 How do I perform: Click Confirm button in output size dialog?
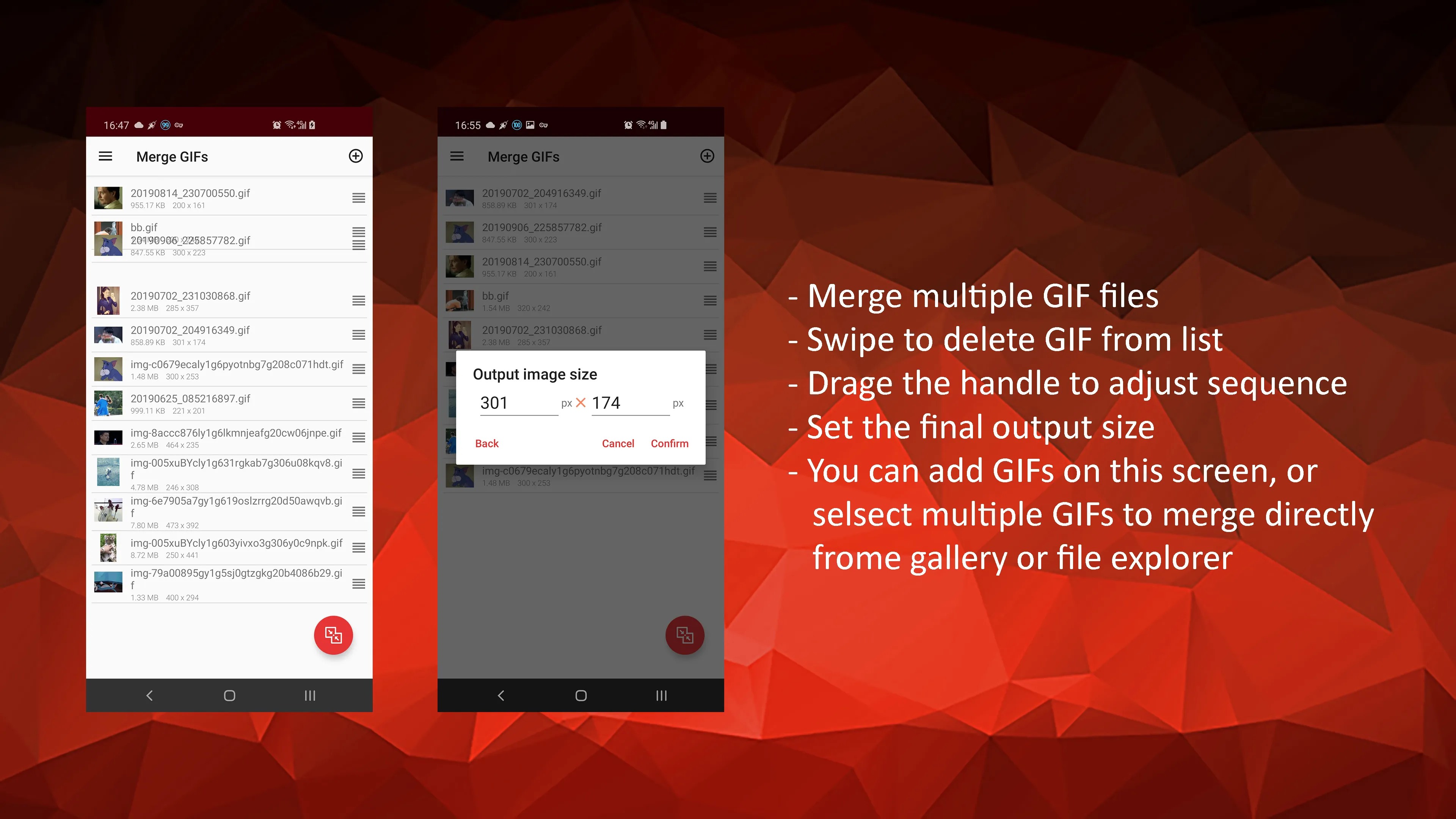669,443
